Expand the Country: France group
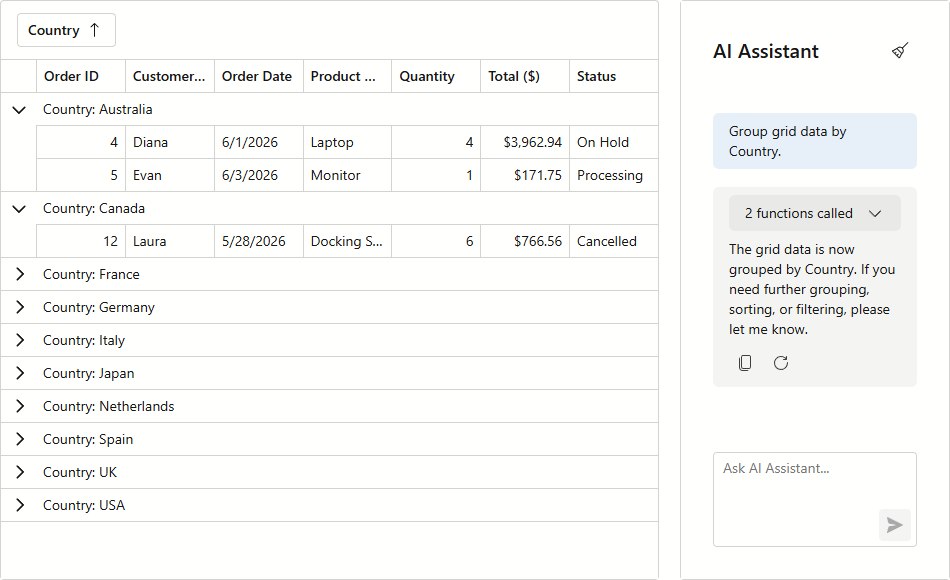The width and height of the screenshot is (950, 580). [x=19, y=275]
